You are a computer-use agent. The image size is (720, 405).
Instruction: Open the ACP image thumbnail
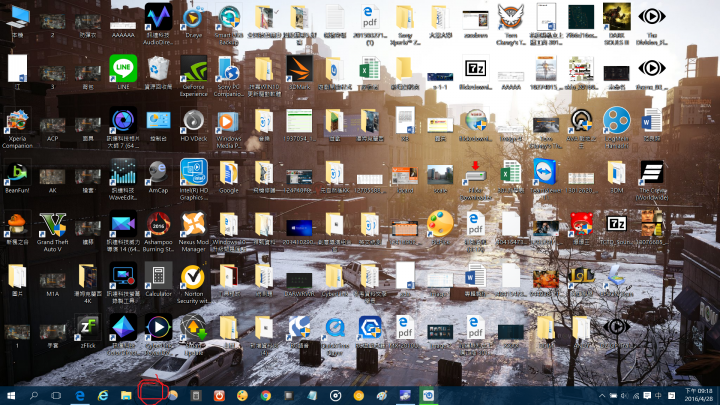[x=52, y=129]
